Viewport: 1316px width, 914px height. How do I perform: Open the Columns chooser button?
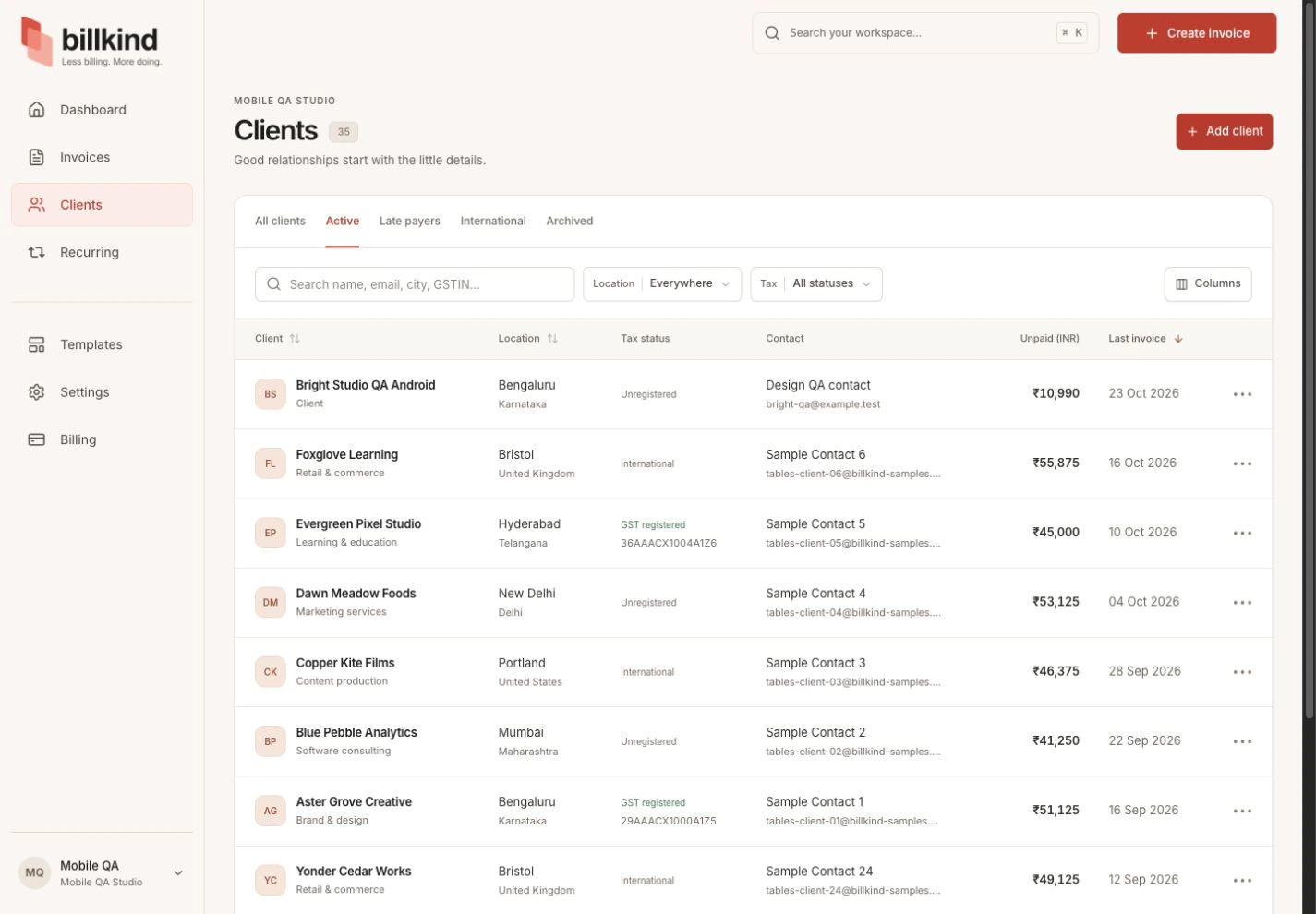1208,284
